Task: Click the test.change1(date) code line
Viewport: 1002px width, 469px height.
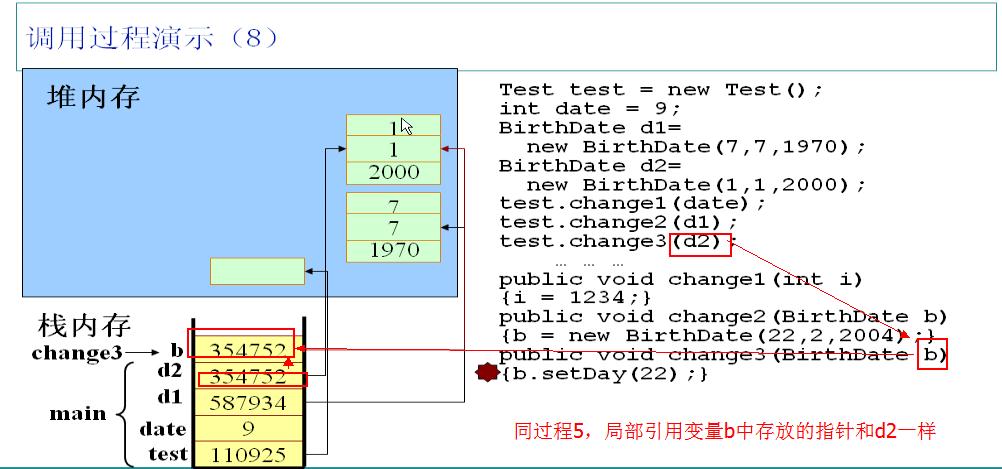Action: 631,203
